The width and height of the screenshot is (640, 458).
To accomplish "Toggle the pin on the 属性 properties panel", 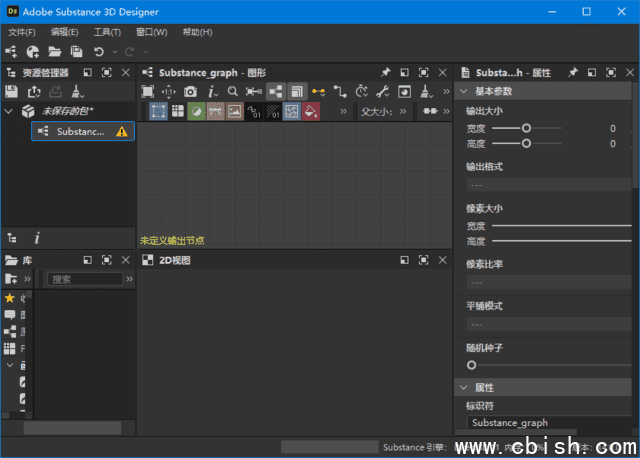I will [573, 73].
